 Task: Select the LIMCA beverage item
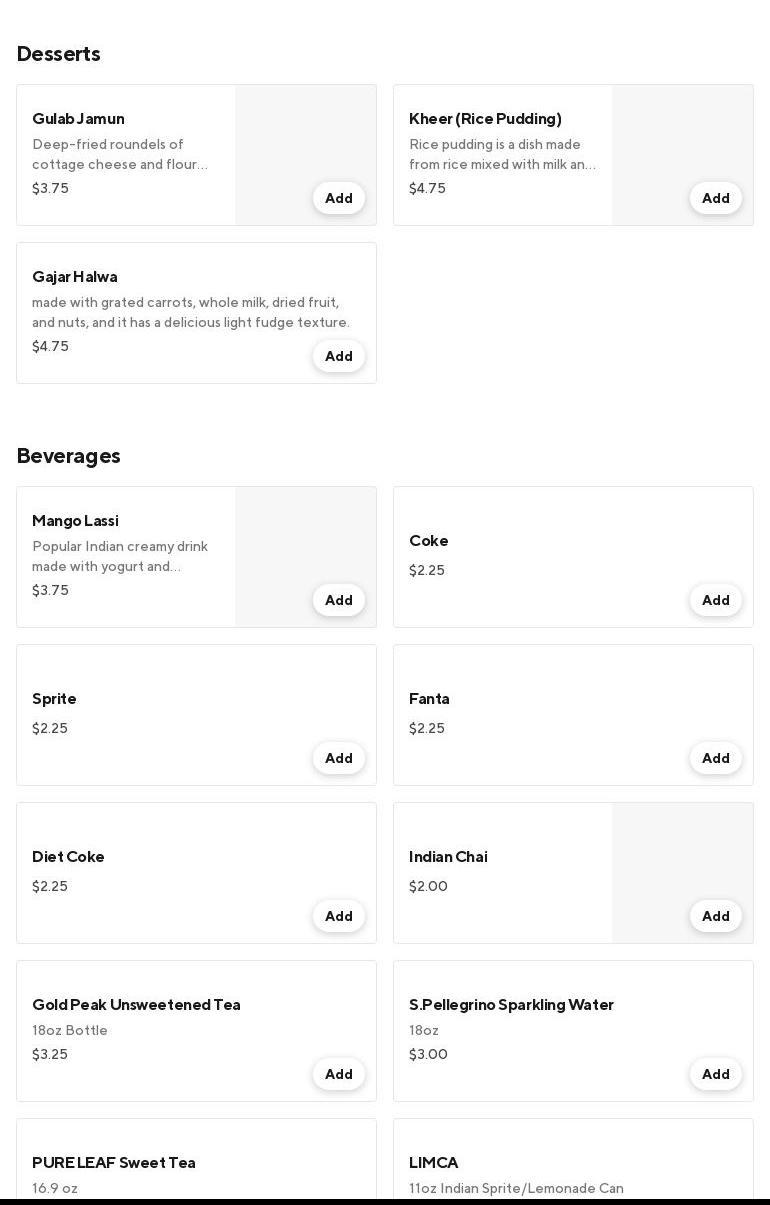pyautogui.click(x=434, y=1163)
